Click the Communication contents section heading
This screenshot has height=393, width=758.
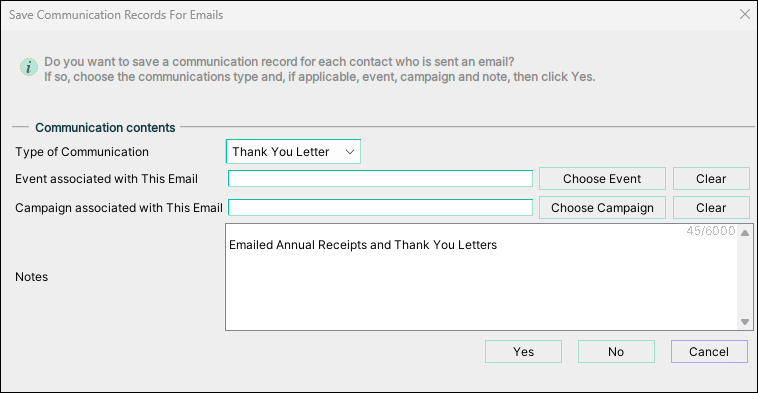point(105,128)
